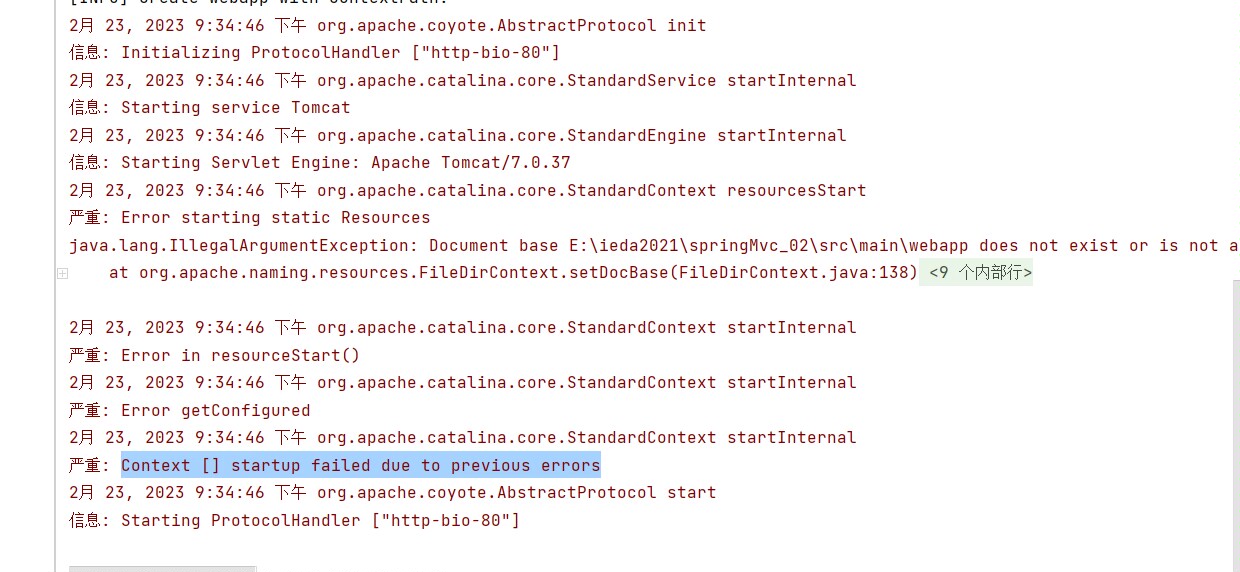Screen dimensions: 1240x572
Task: Click the 'AbstractProtocol init' log line
Action: tap(388, 25)
